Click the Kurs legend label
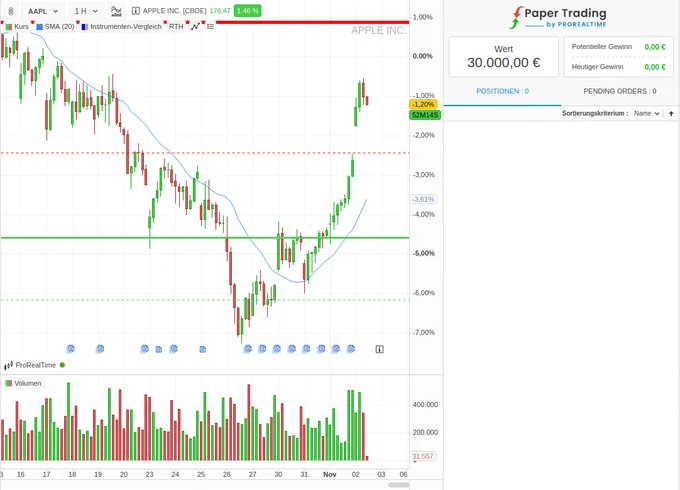The width and height of the screenshot is (680, 490). tap(21, 26)
